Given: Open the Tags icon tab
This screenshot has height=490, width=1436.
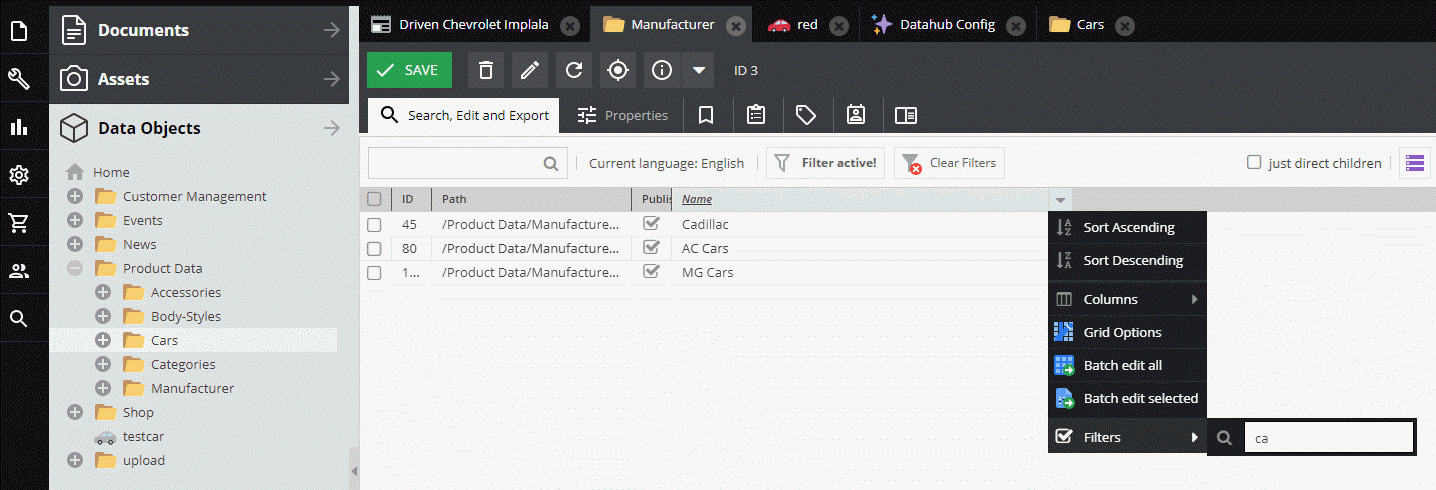Looking at the screenshot, I should click(806, 115).
